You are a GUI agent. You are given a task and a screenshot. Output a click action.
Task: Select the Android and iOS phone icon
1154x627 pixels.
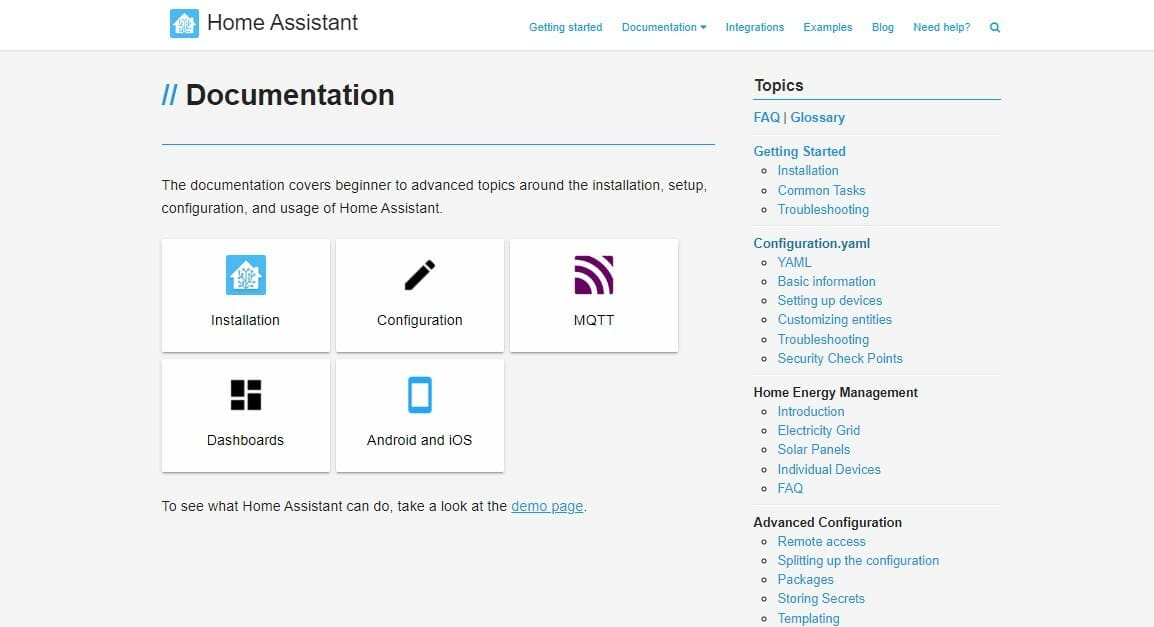420,395
